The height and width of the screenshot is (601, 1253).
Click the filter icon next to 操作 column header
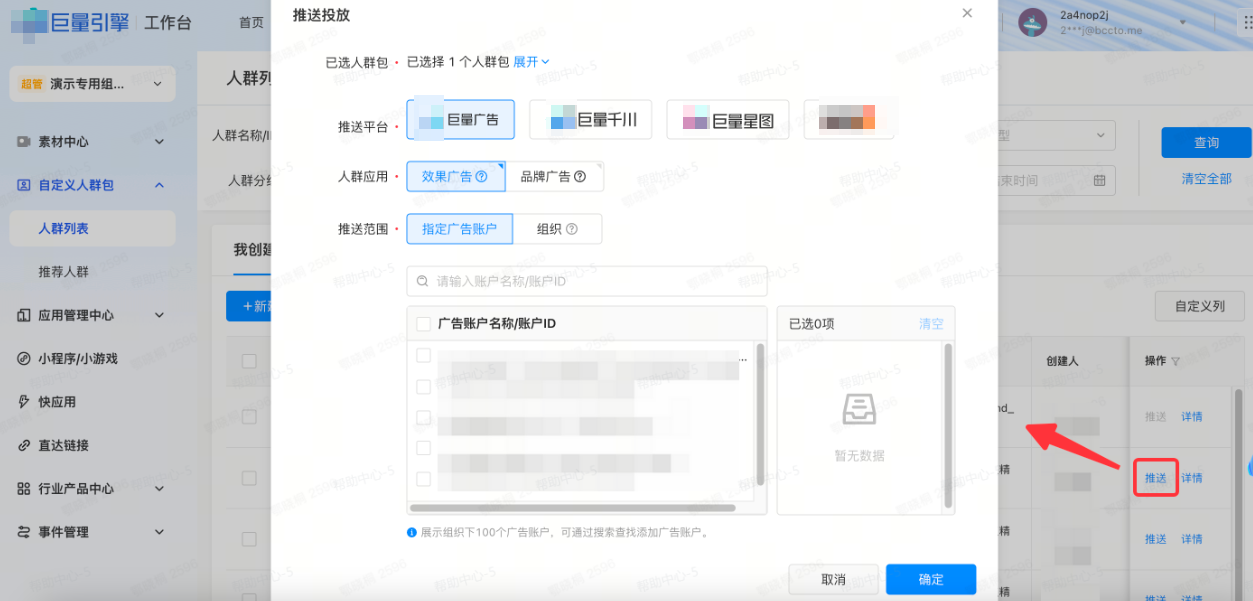1176,361
